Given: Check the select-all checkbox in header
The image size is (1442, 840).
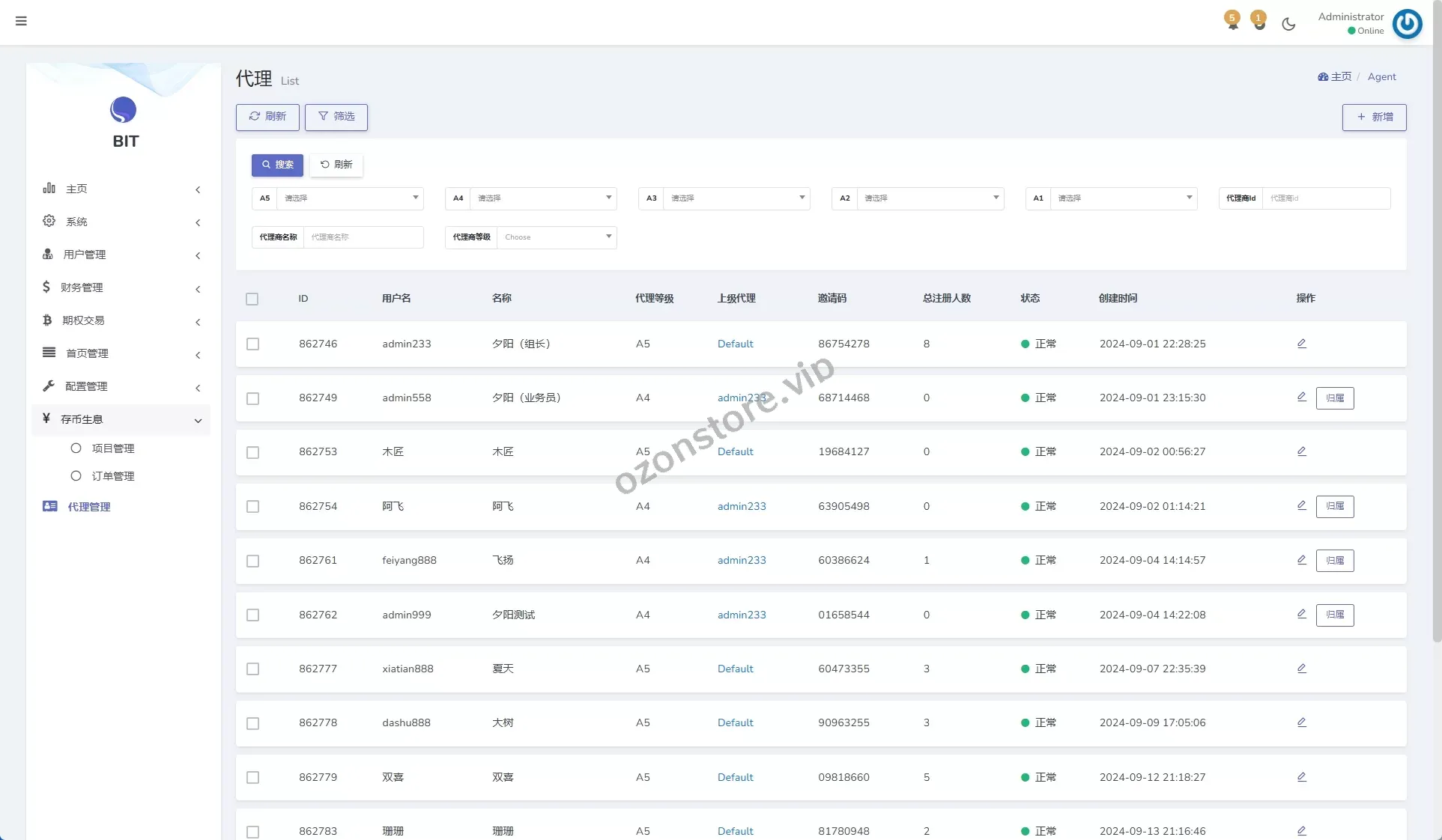Looking at the screenshot, I should click(x=252, y=299).
